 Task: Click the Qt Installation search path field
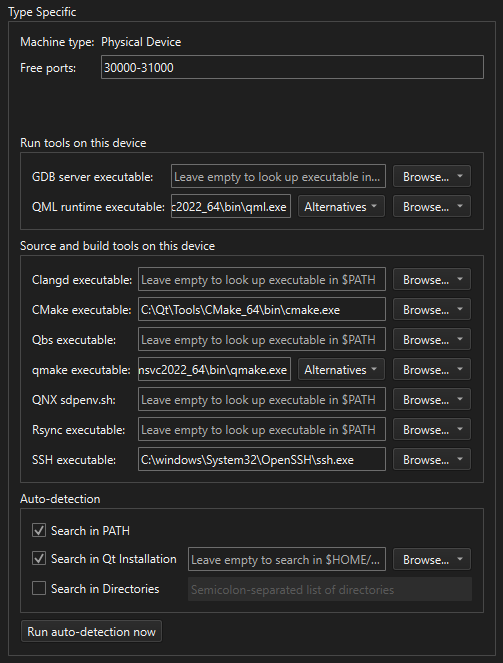(x=287, y=559)
